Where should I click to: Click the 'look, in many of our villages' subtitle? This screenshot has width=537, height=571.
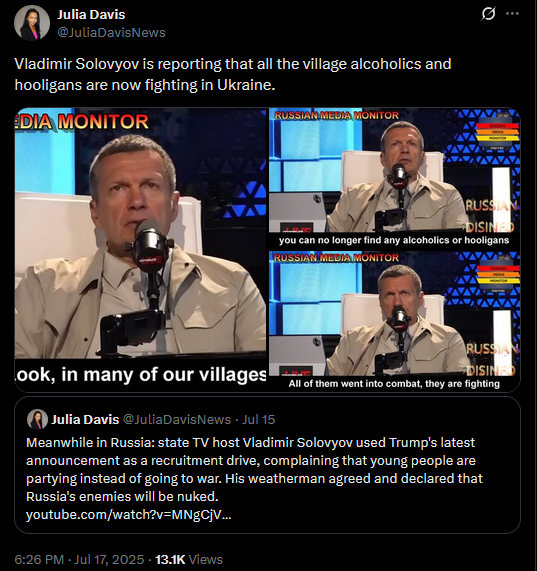pyautogui.click(x=141, y=374)
